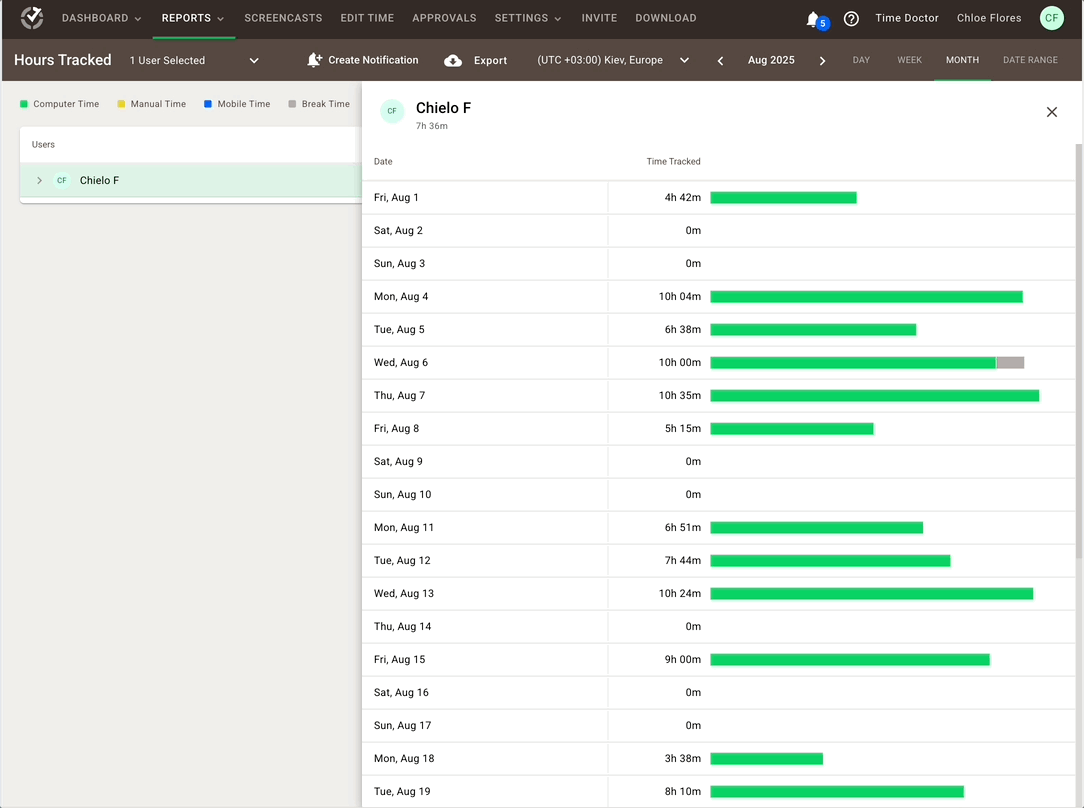Open the Approvals menu item
Image resolution: width=1084 pixels, height=808 pixels.
[x=444, y=19]
